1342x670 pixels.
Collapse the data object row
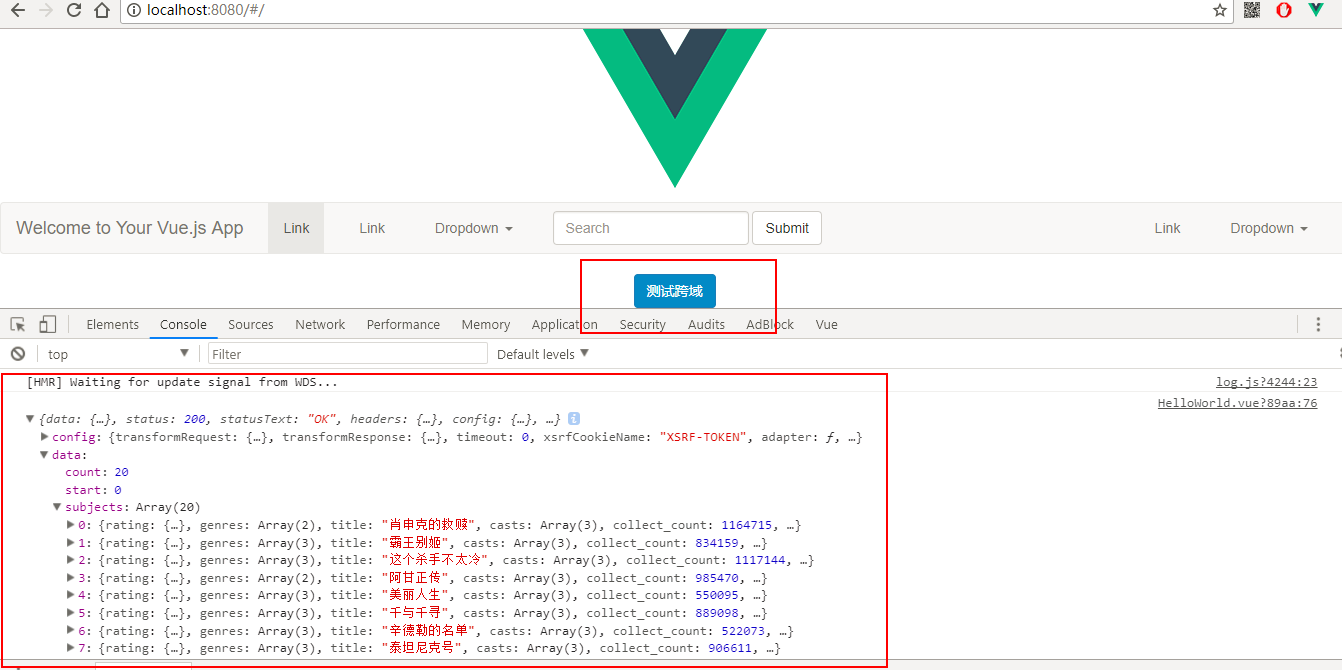[44, 455]
